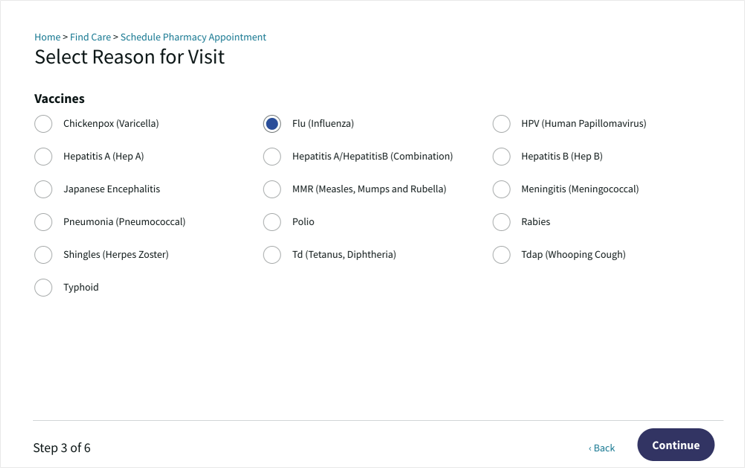Select the Japanese Encephalitis option
Screen dimensions: 745x468
43,189
